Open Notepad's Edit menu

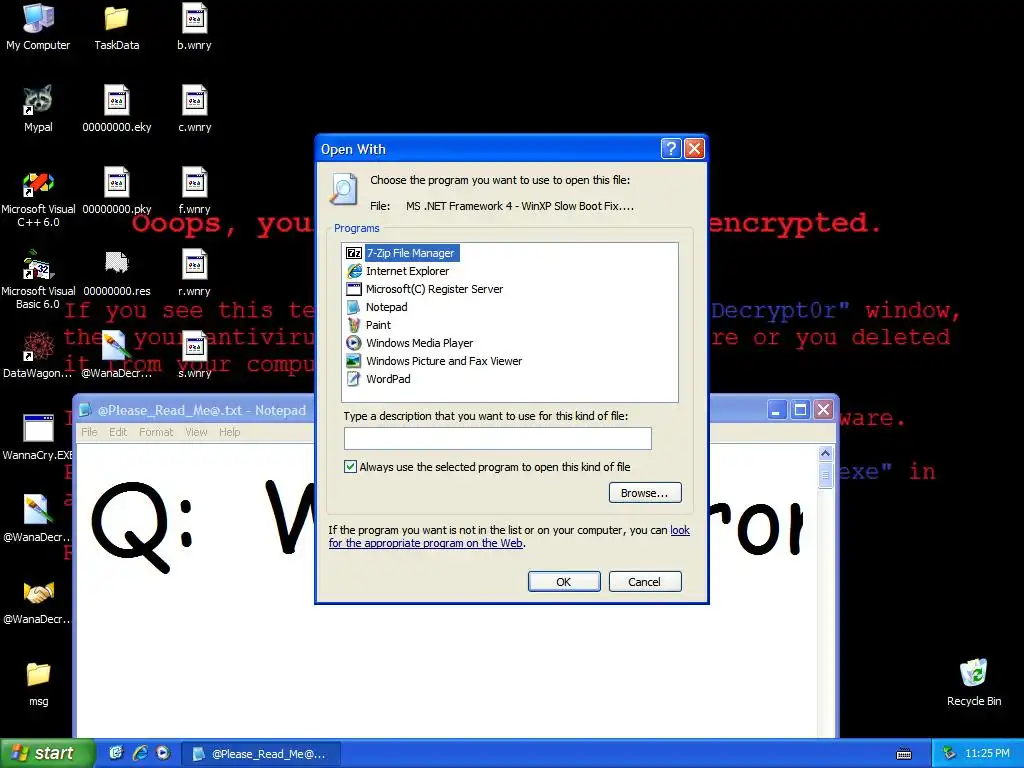(118, 432)
